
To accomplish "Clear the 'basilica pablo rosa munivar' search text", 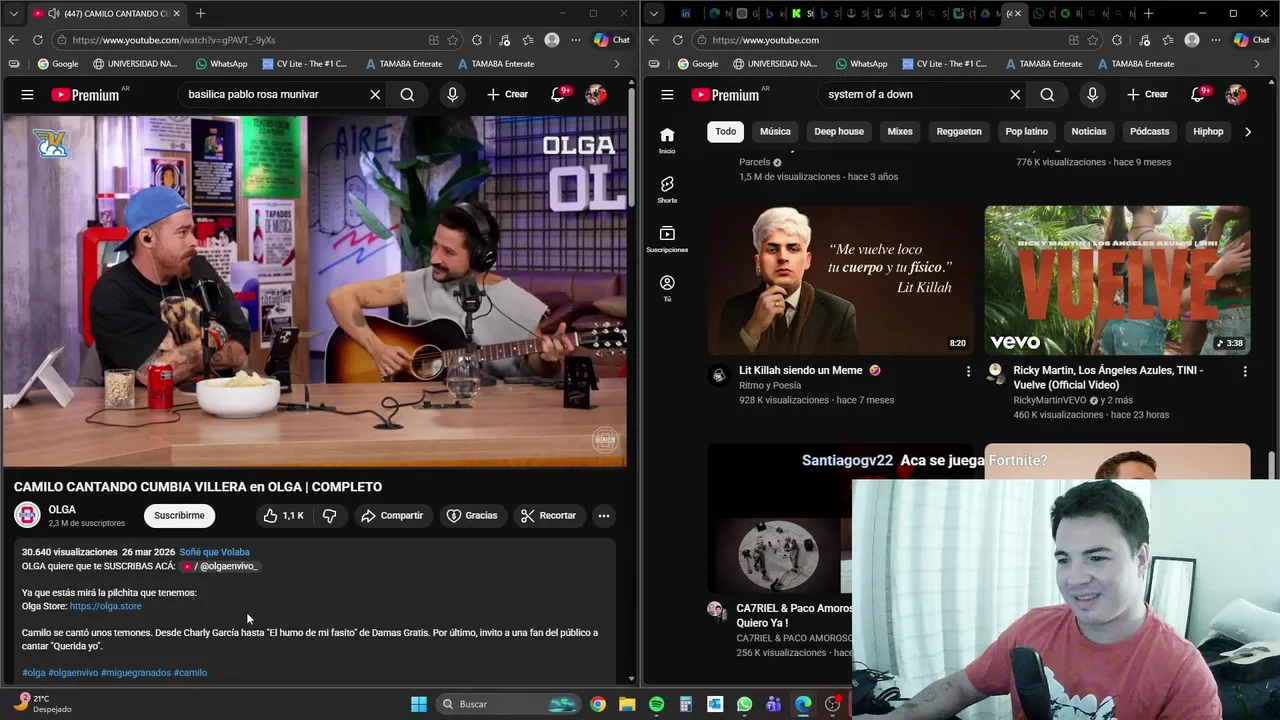I will pyautogui.click(x=375, y=94).
